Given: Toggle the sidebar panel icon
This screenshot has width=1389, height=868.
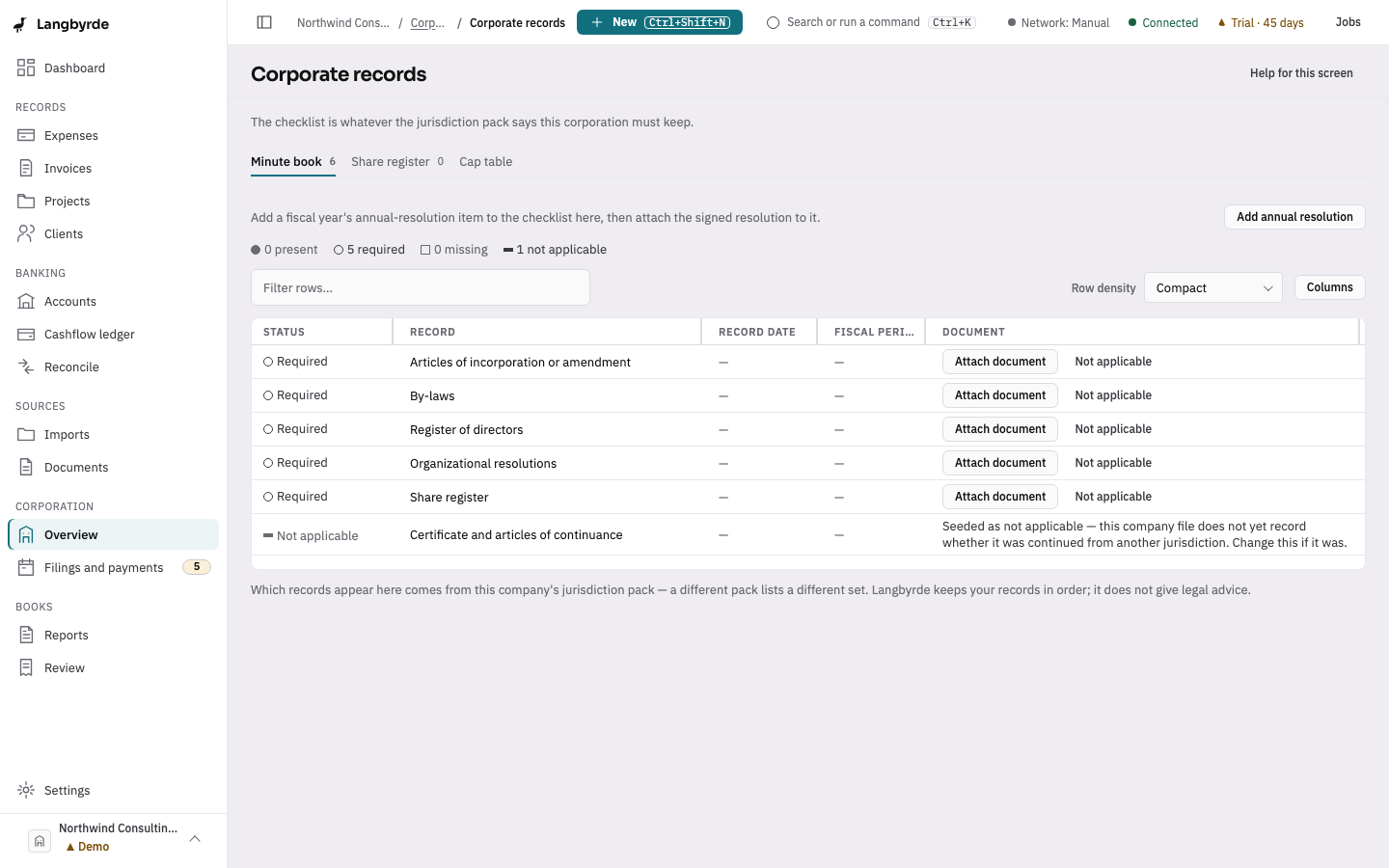Looking at the screenshot, I should 264,22.
